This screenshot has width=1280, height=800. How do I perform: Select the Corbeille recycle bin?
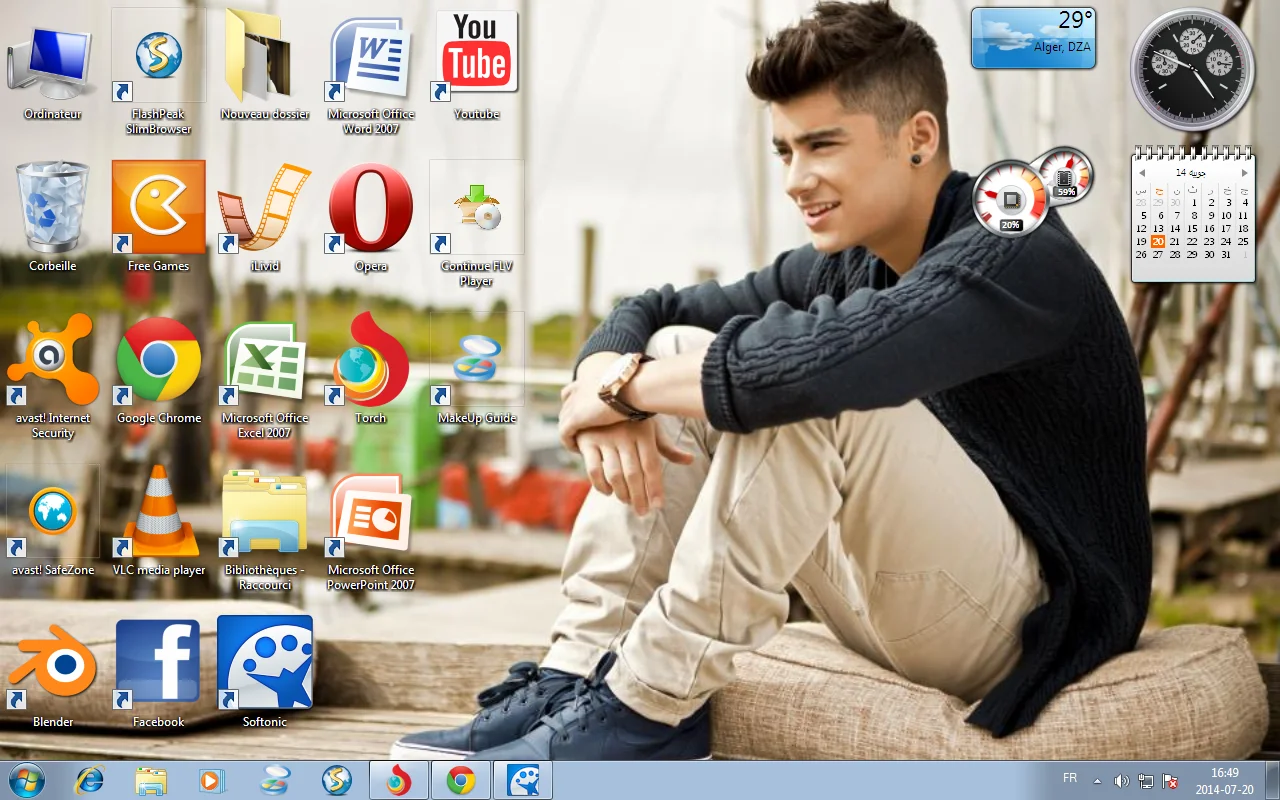click(53, 208)
